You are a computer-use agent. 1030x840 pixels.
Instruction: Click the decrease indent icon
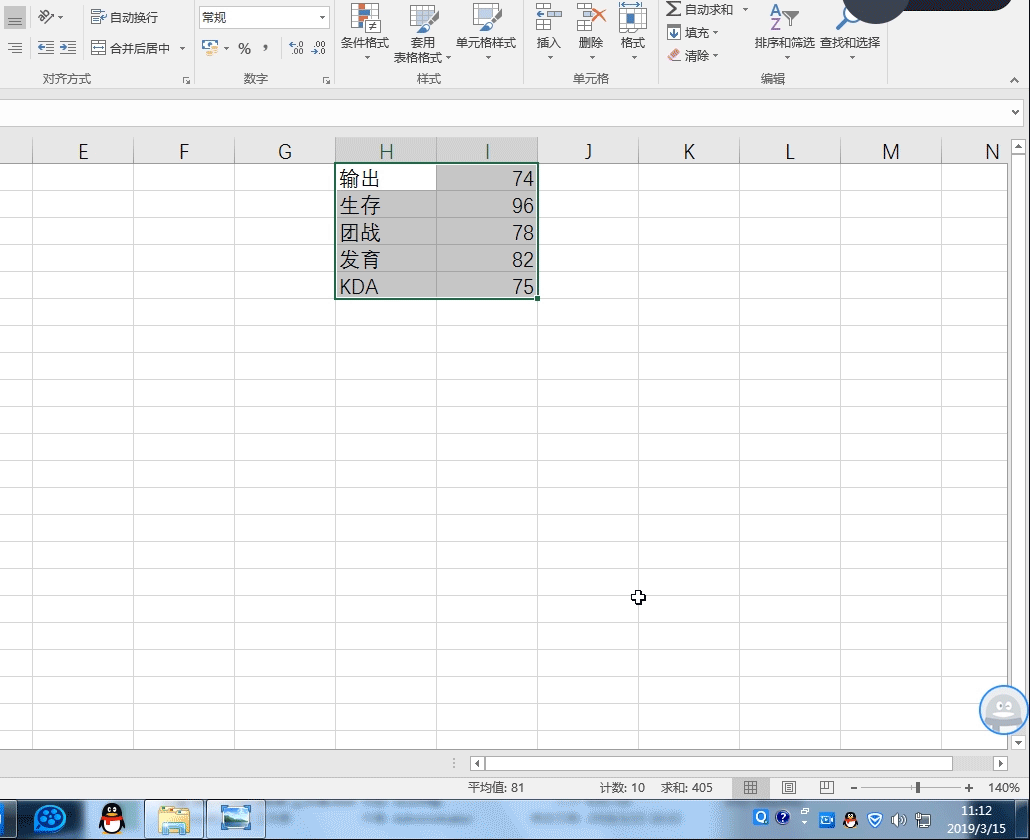pyautogui.click(x=46, y=47)
